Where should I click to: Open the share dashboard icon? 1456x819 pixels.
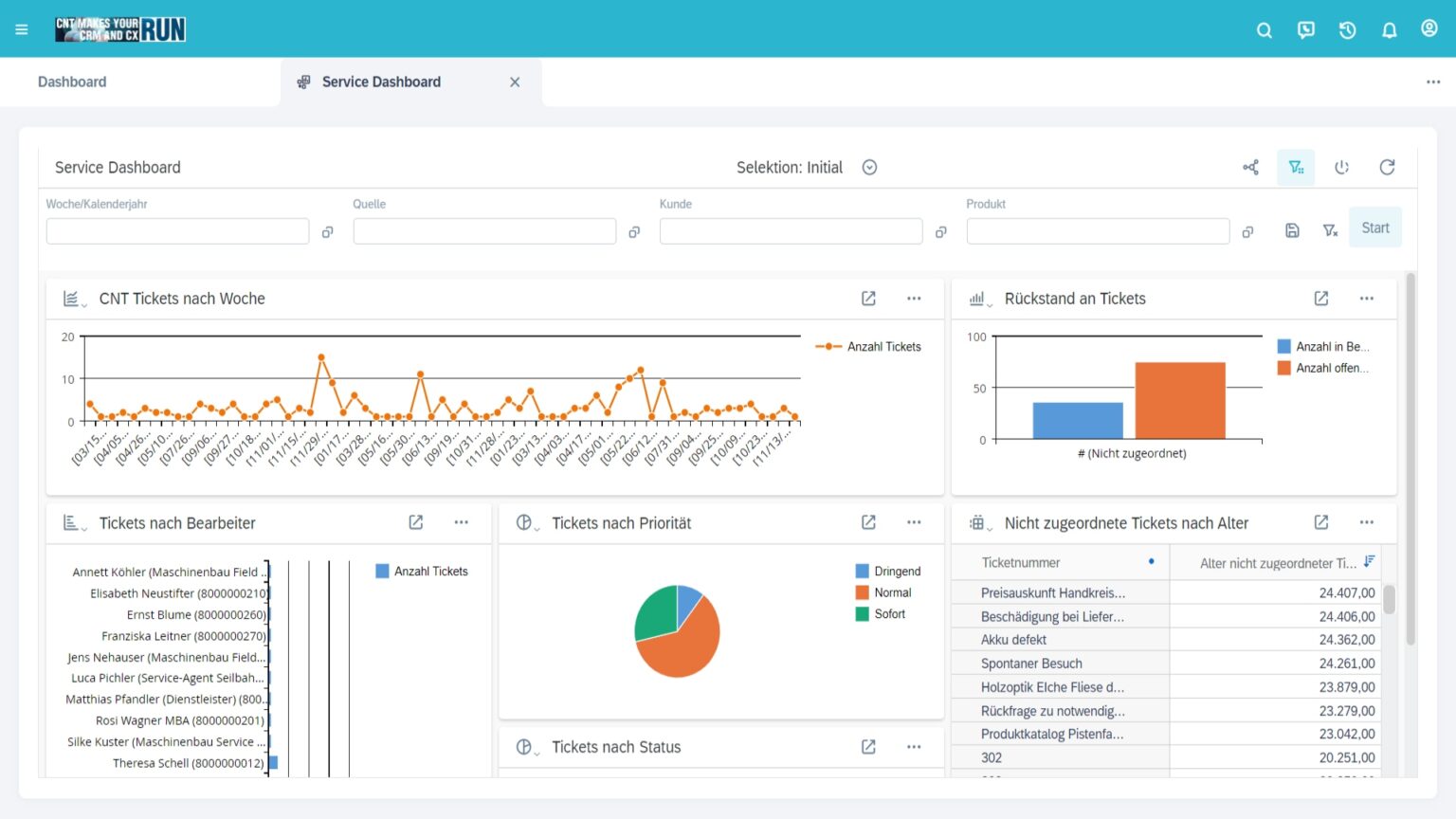[1250, 167]
